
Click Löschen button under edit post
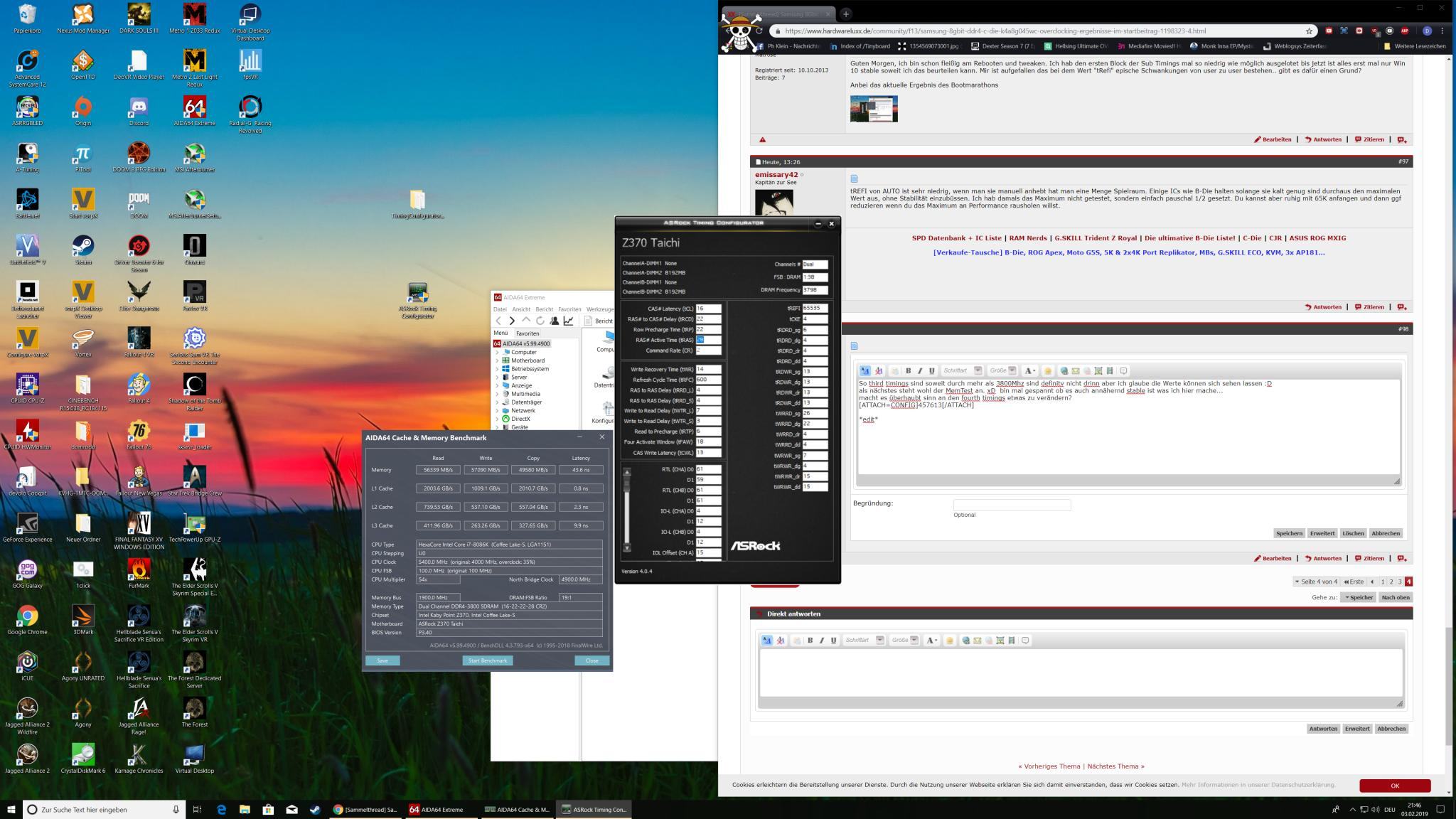coord(1353,533)
